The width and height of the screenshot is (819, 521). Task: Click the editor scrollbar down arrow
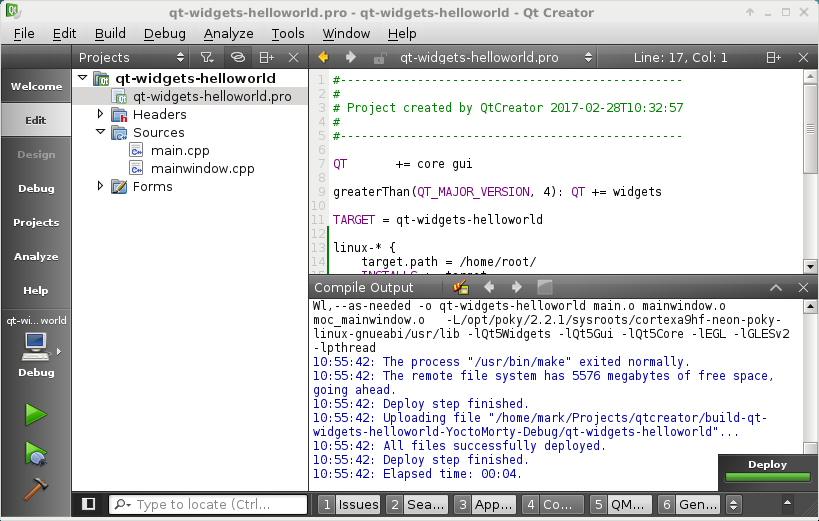810,267
